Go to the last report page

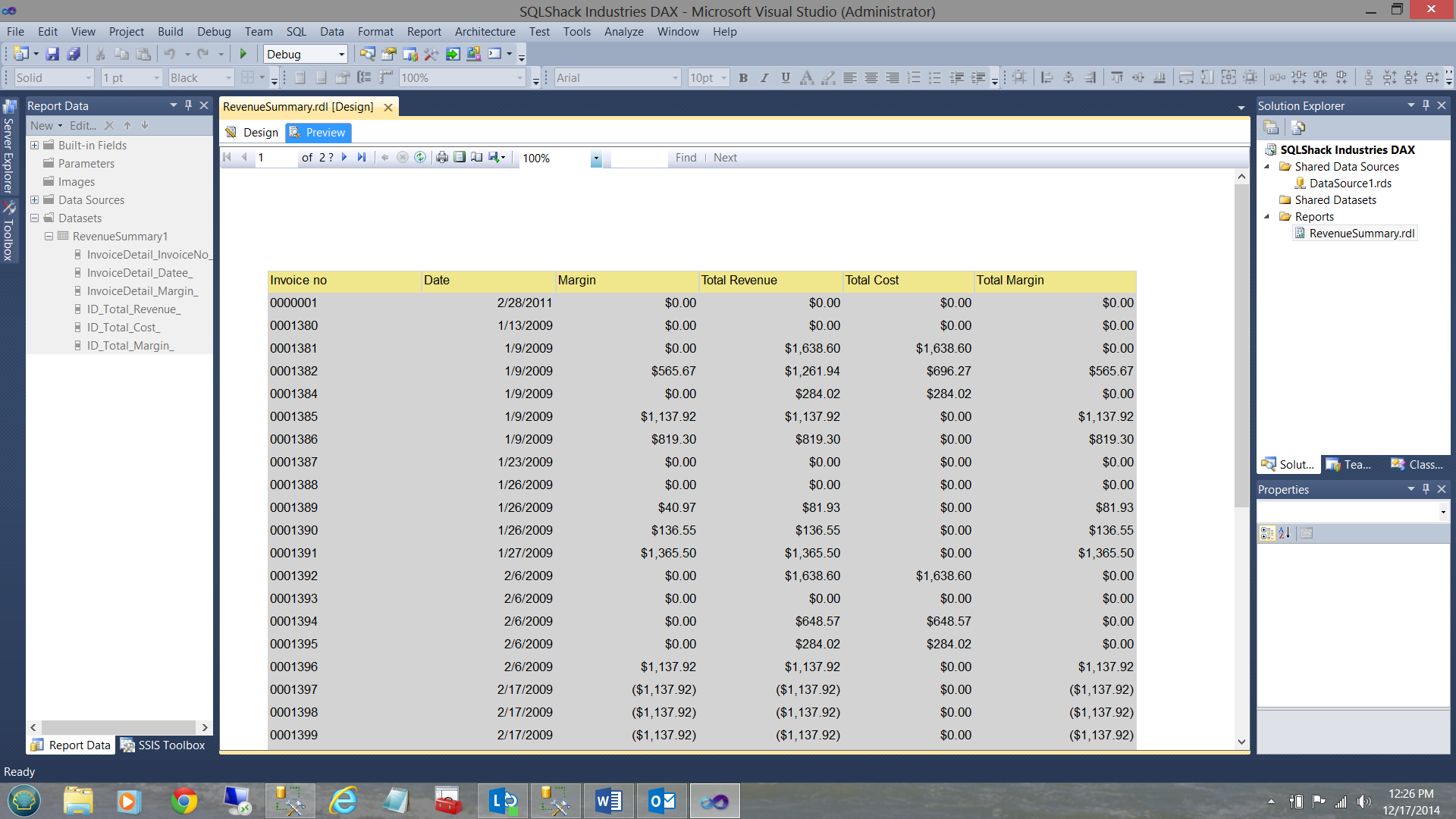[362, 157]
